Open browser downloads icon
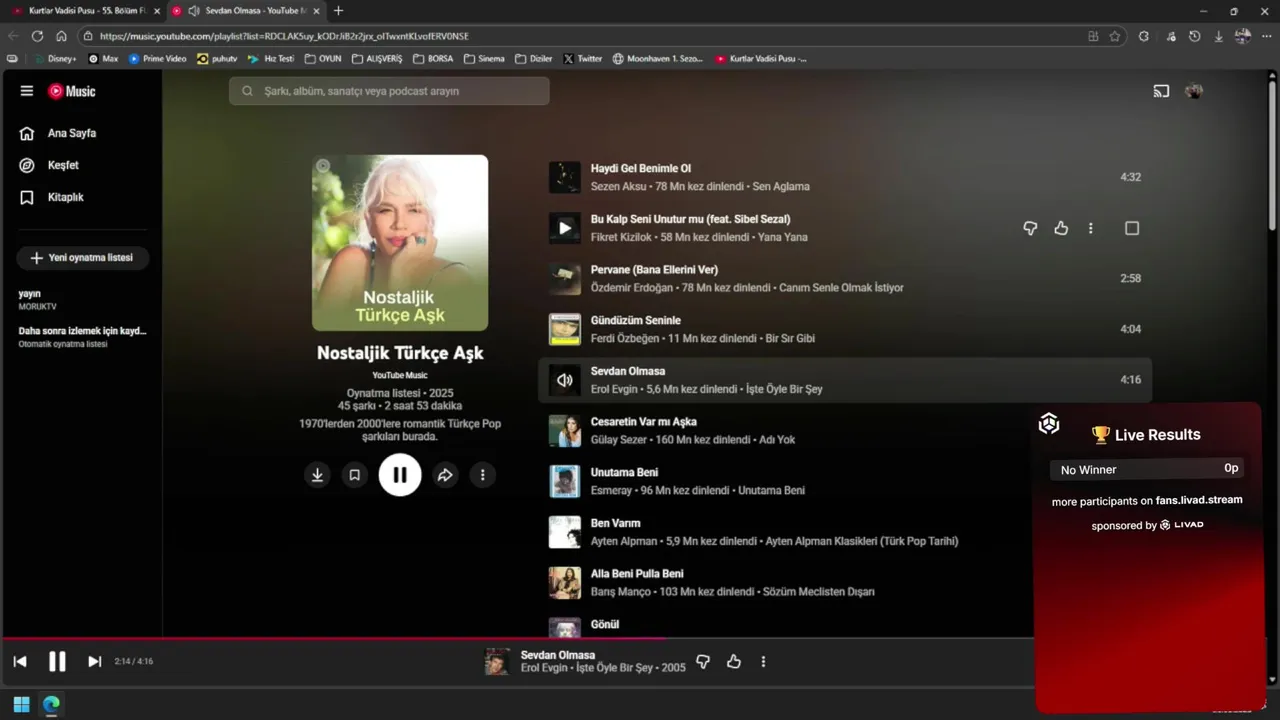 [x=1218, y=36]
